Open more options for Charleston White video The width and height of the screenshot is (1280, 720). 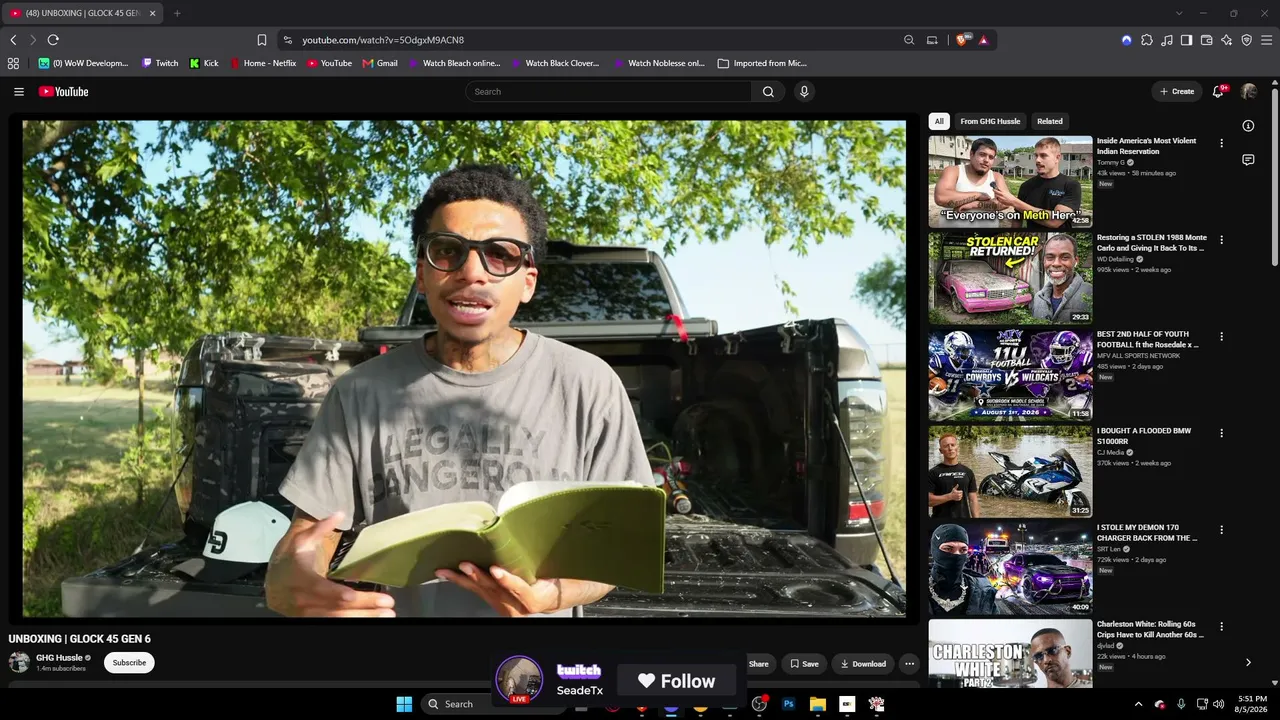point(1221,626)
